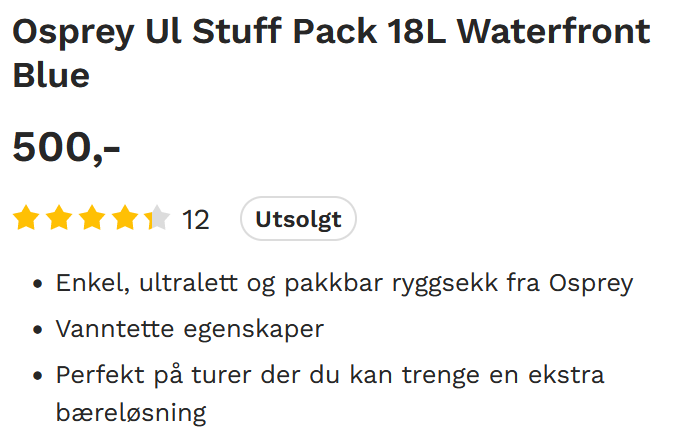This screenshot has width=677, height=440.
Task: Click the second yellow rating star
Action: [59, 218]
